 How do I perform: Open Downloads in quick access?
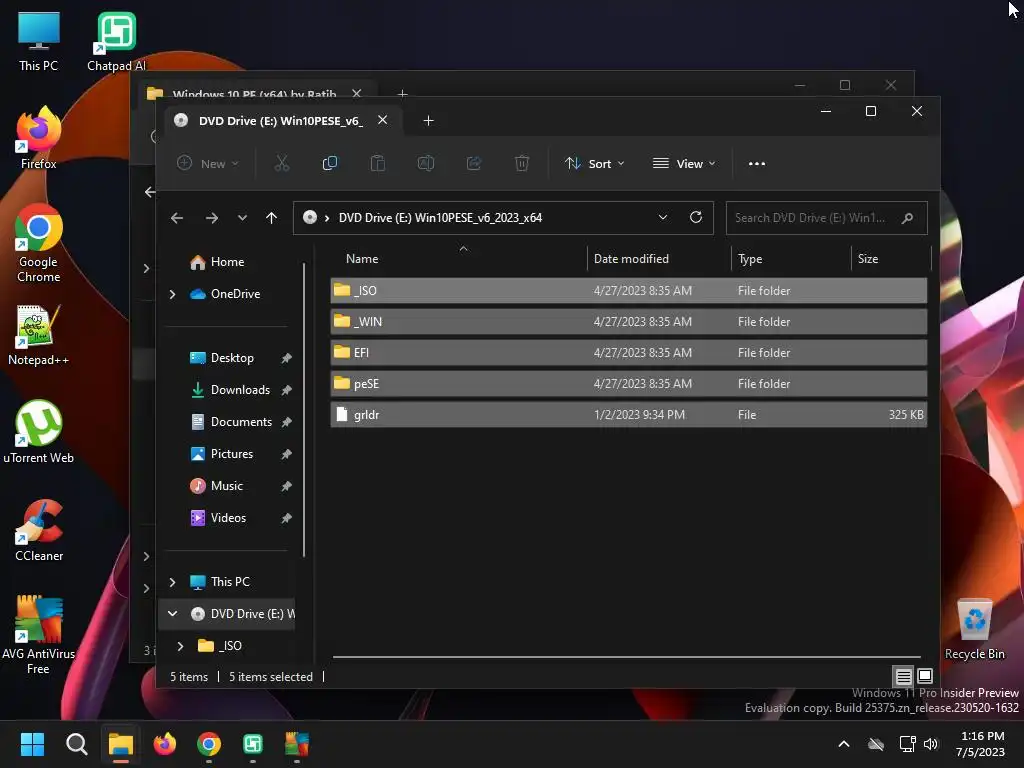pyautogui.click(x=240, y=390)
